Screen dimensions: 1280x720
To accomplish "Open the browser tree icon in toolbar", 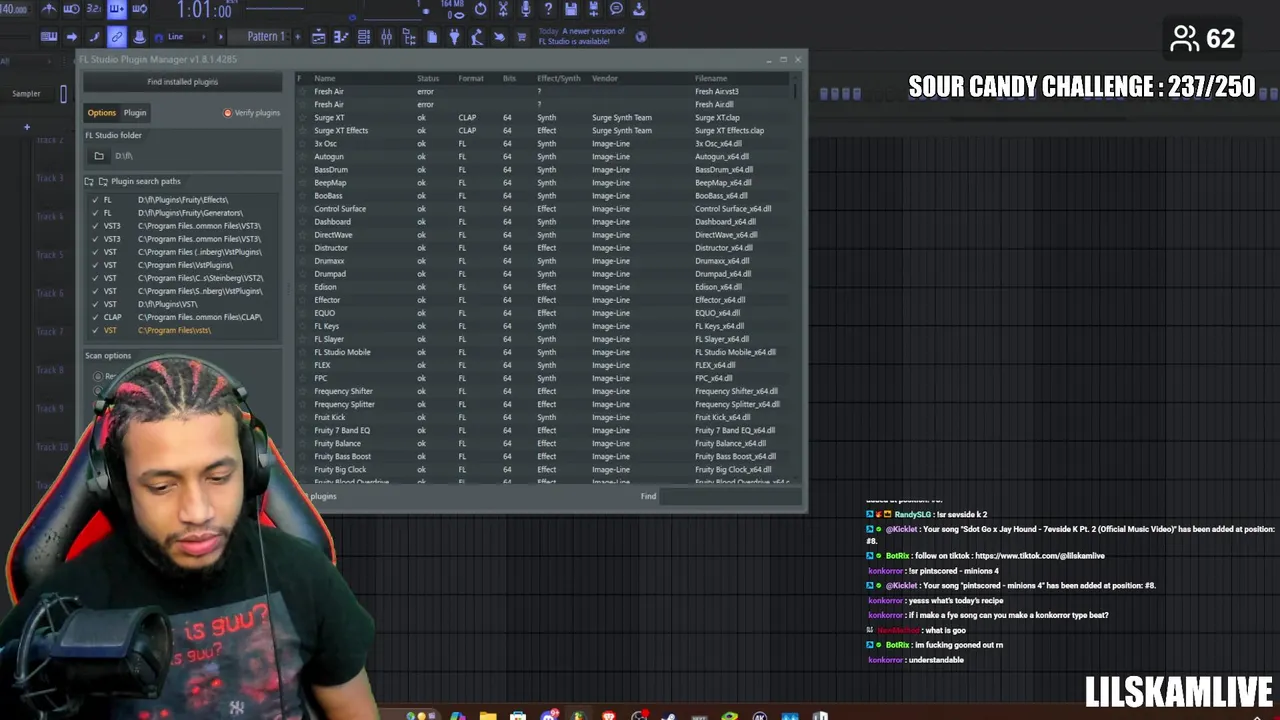I will [409, 37].
